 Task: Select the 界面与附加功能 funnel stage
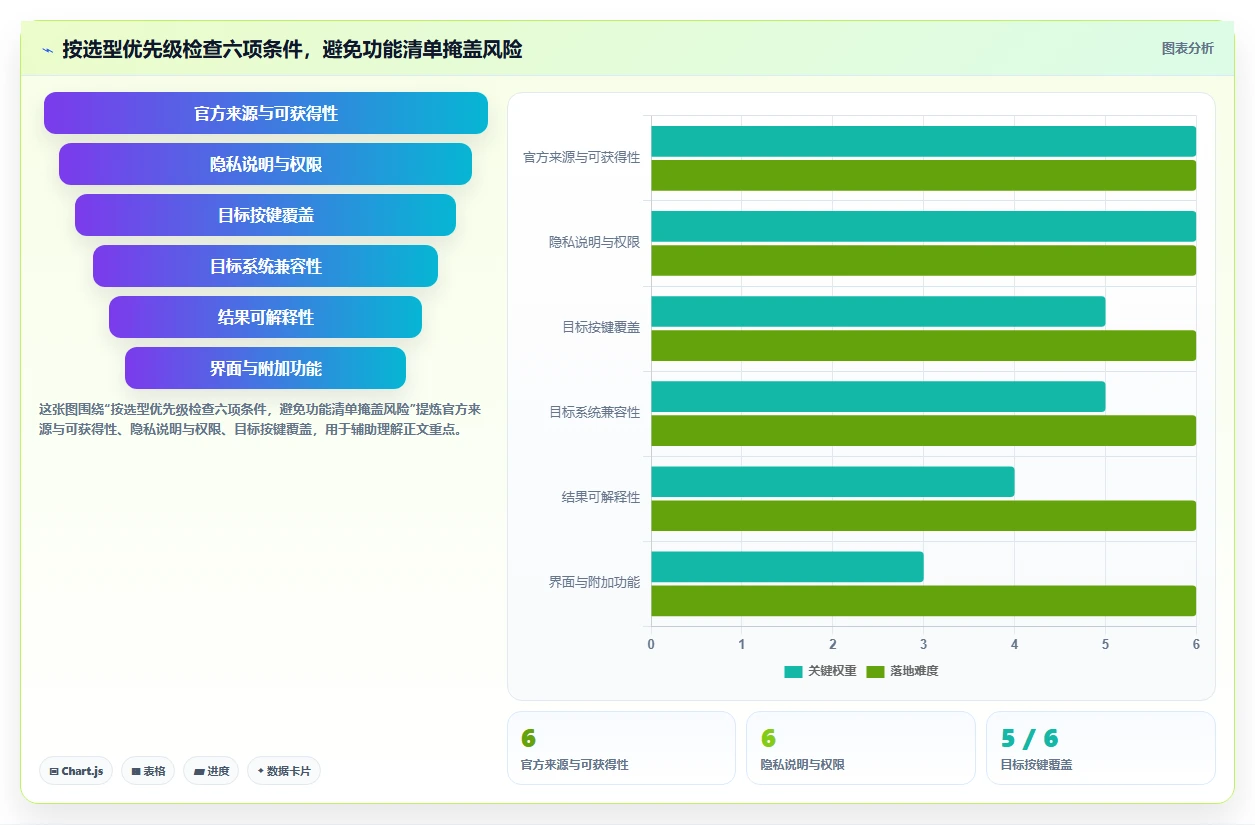coord(265,368)
